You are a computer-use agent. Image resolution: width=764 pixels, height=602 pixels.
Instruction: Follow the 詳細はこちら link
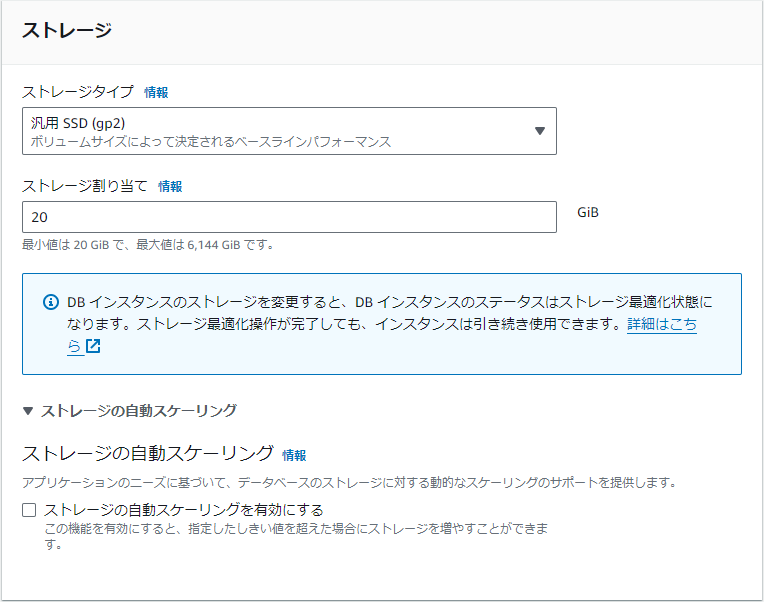(x=662, y=324)
